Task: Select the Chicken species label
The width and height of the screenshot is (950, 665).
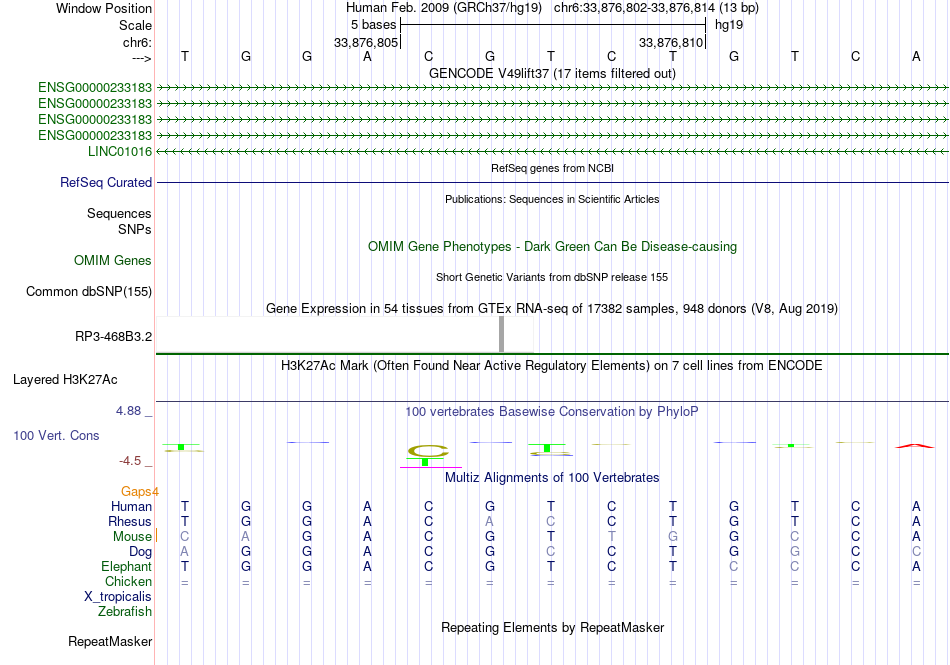Action: click(x=128, y=581)
